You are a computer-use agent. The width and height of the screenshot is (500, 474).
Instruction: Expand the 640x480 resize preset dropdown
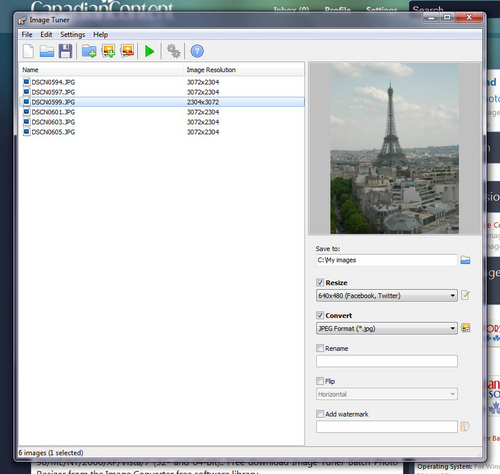tap(387, 296)
